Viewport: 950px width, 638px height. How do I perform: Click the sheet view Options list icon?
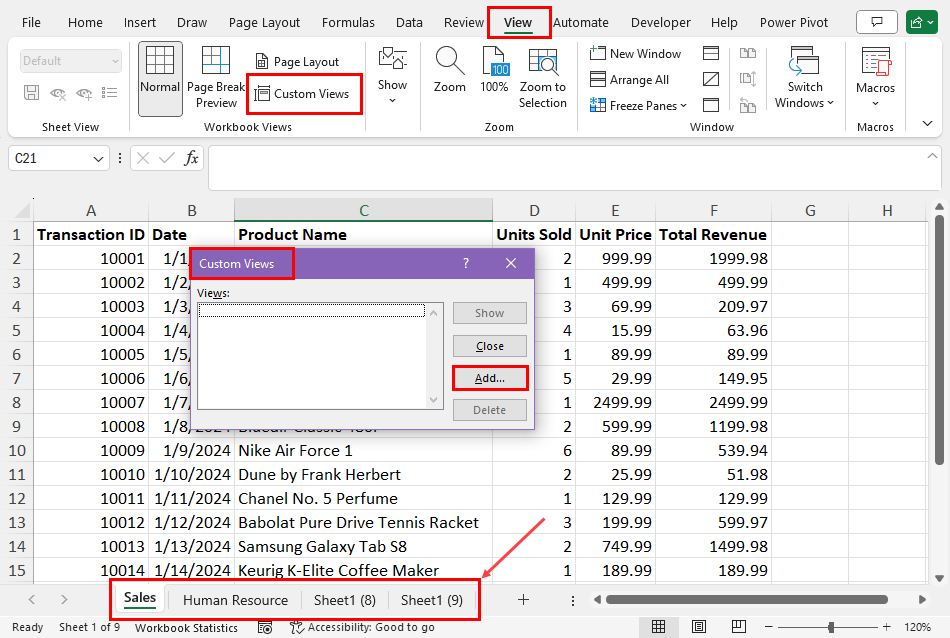110,93
